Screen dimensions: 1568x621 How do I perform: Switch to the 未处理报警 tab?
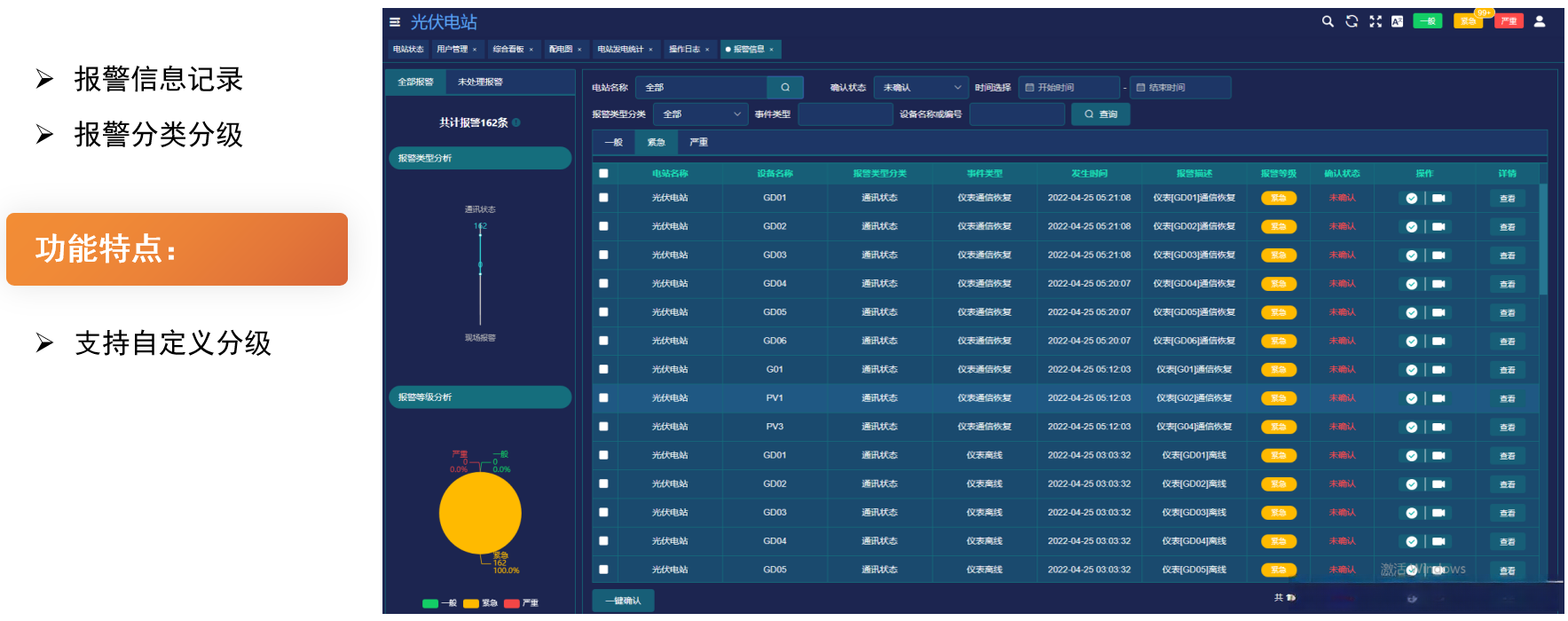point(480,82)
